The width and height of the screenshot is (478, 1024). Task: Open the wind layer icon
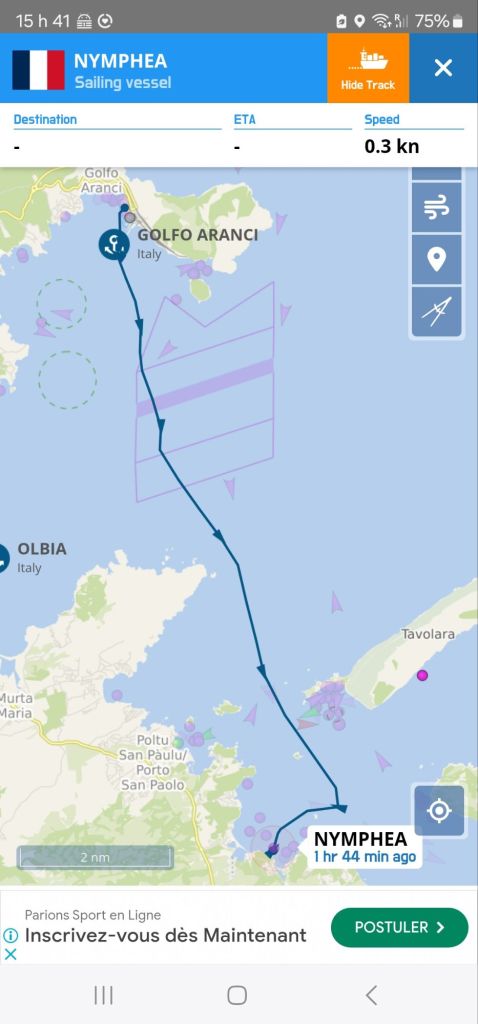pyautogui.click(x=436, y=208)
